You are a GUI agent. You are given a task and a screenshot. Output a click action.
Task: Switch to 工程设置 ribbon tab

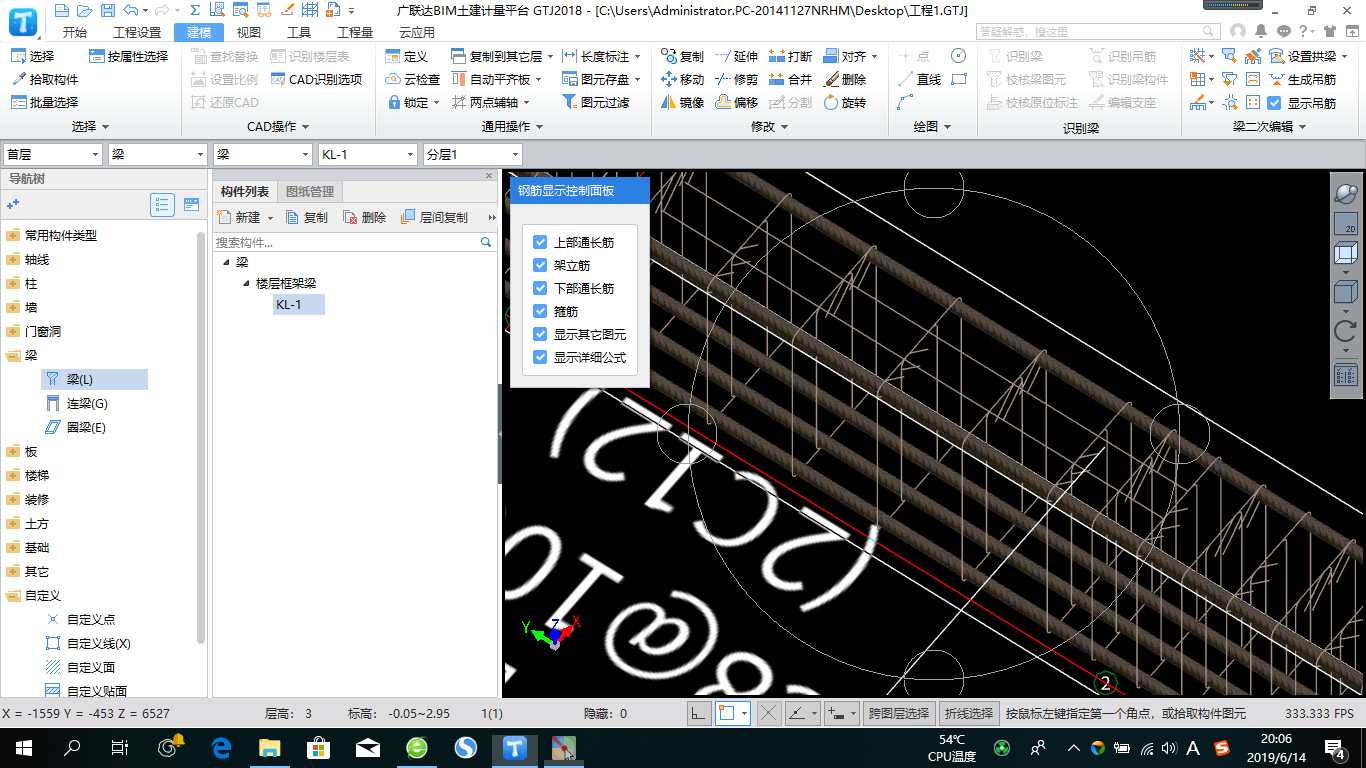[137, 32]
